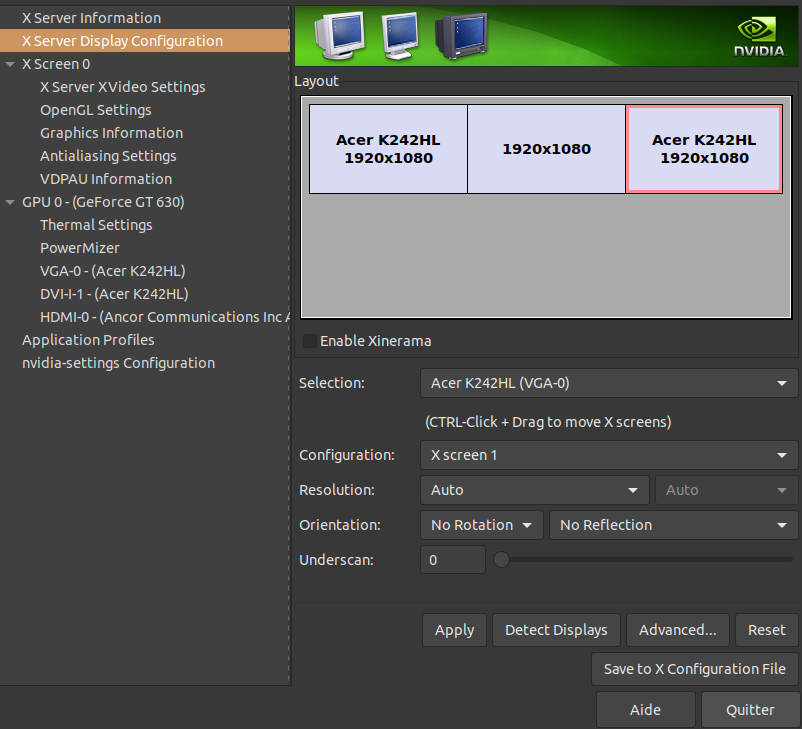802x729 pixels.
Task: Click Save to X Configuration File
Action: [x=694, y=669]
